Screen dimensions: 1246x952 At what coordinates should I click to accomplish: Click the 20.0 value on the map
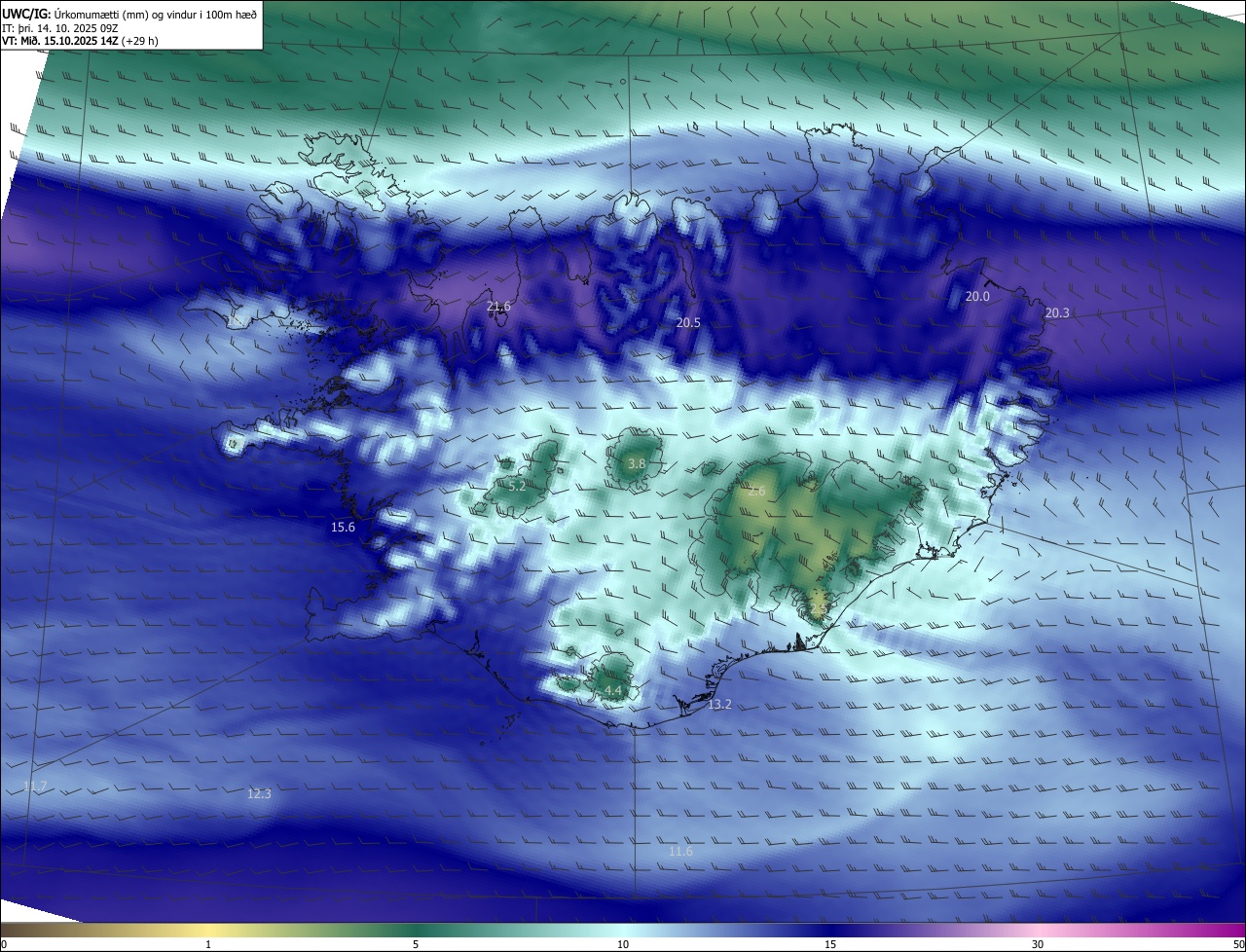click(x=977, y=297)
